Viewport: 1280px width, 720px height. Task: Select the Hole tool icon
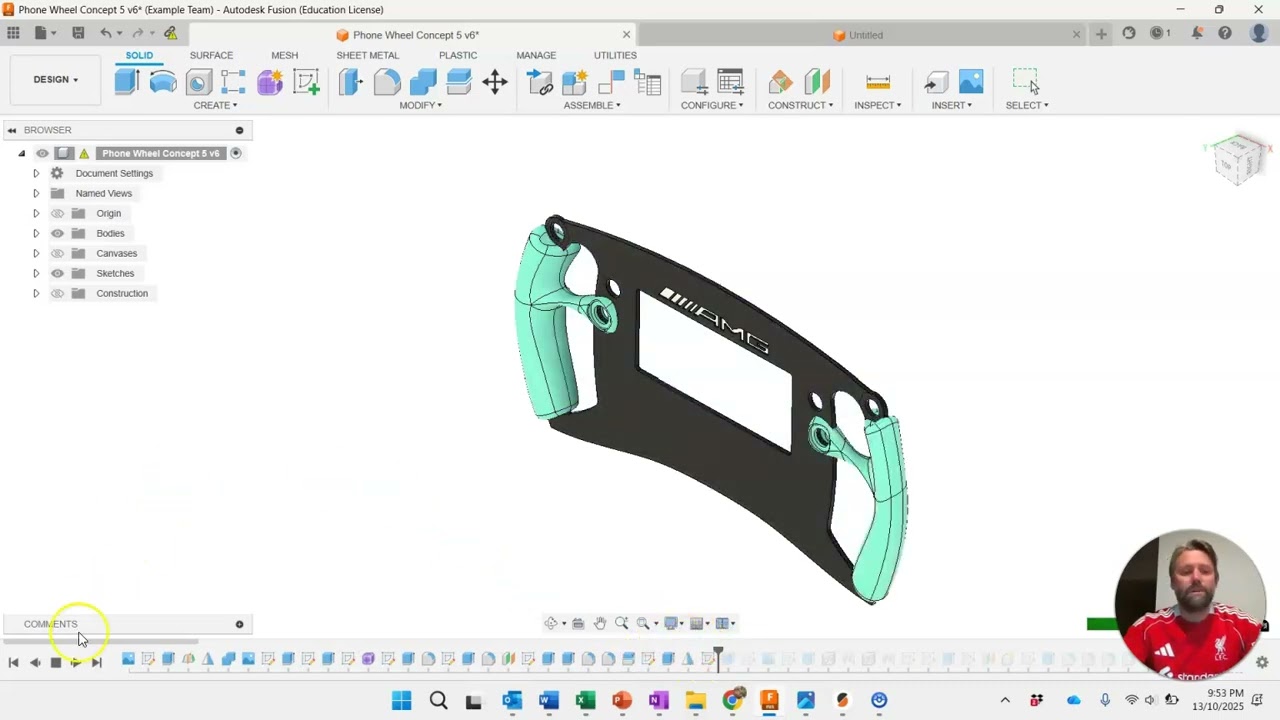[x=199, y=82]
